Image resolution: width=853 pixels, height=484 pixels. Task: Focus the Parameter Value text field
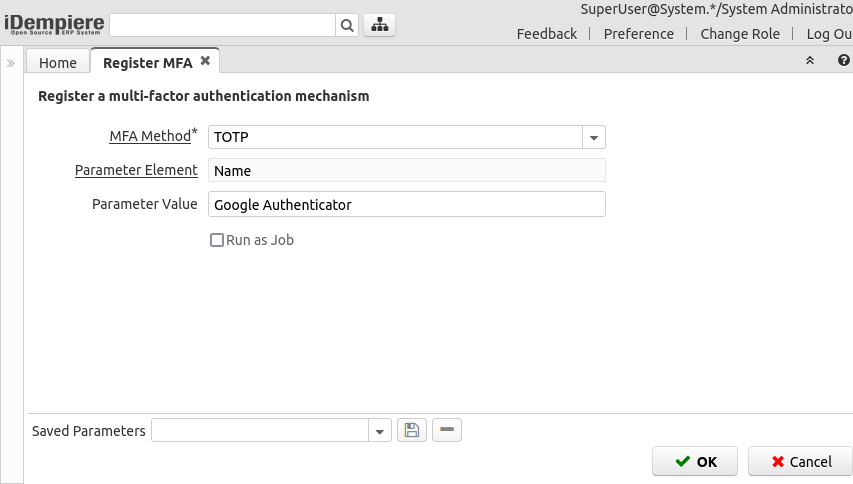coord(406,205)
